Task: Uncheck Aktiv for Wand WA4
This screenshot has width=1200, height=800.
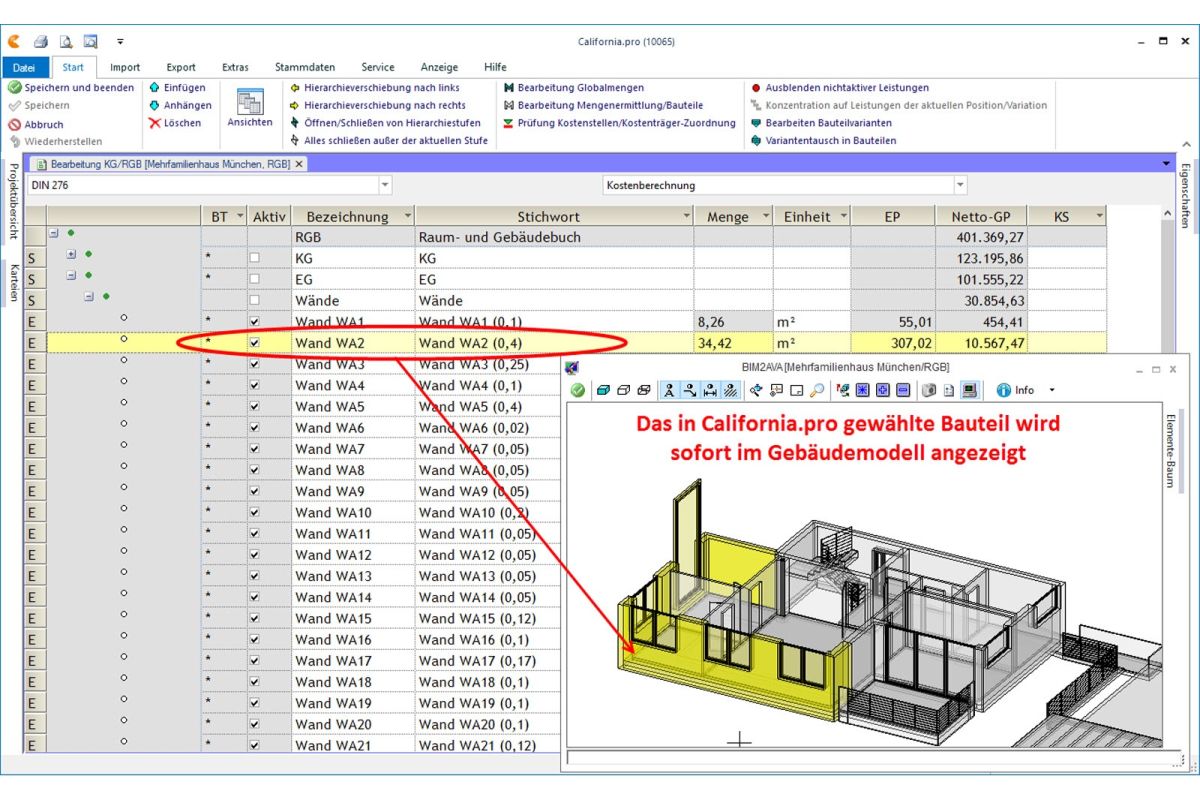Action: click(254, 385)
